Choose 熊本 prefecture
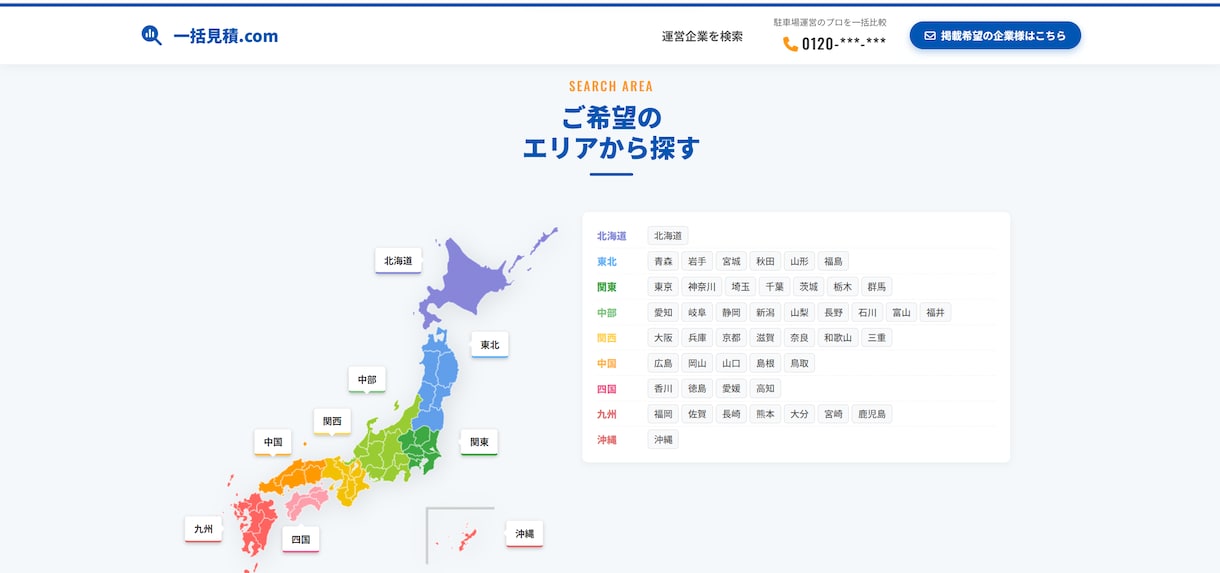1220x573 pixels. click(x=765, y=413)
